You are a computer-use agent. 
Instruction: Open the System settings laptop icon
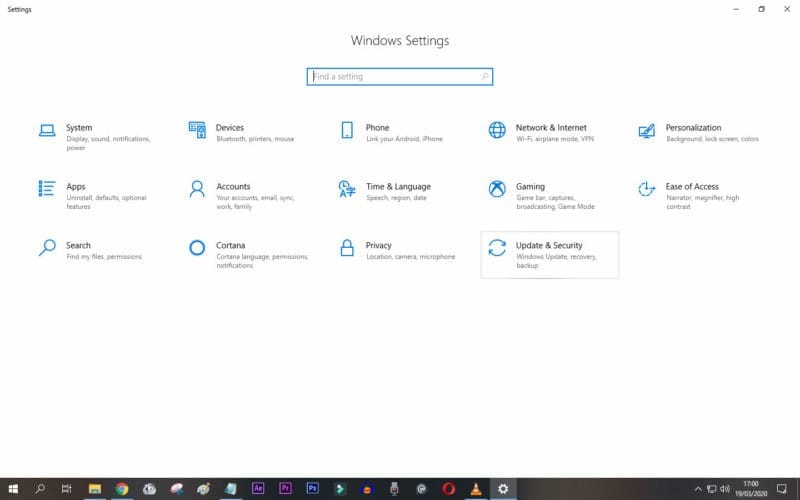[x=47, y=131]
